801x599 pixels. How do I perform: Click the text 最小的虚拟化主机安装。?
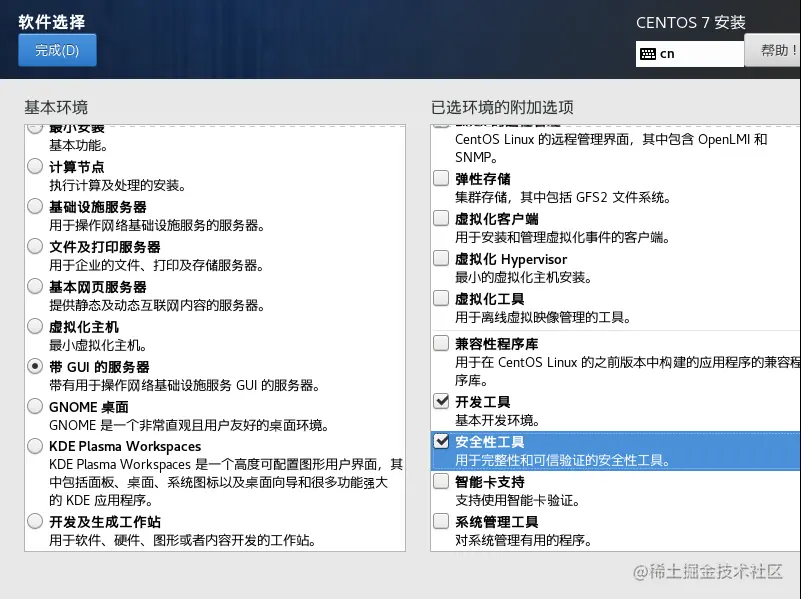point(524,278)
